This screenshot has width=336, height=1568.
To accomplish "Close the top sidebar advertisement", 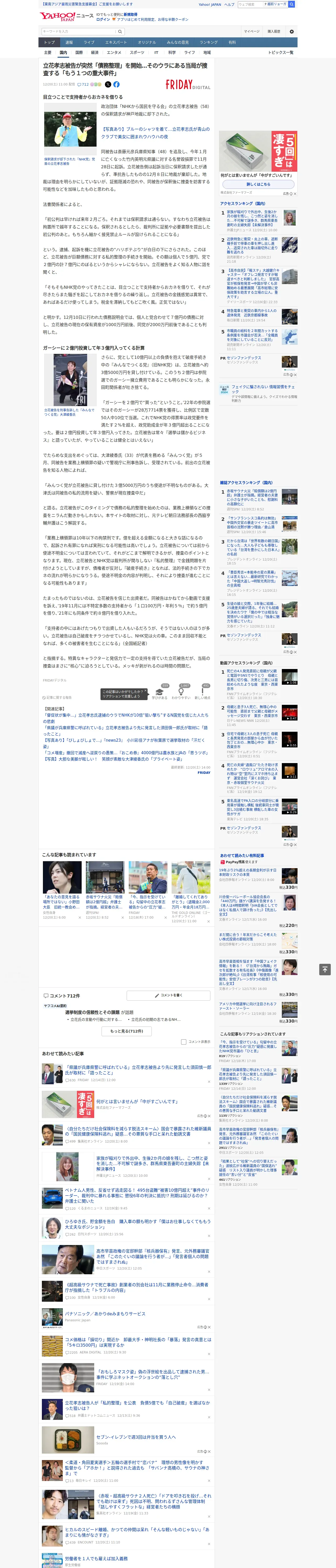I will click(x=295, y=194).
